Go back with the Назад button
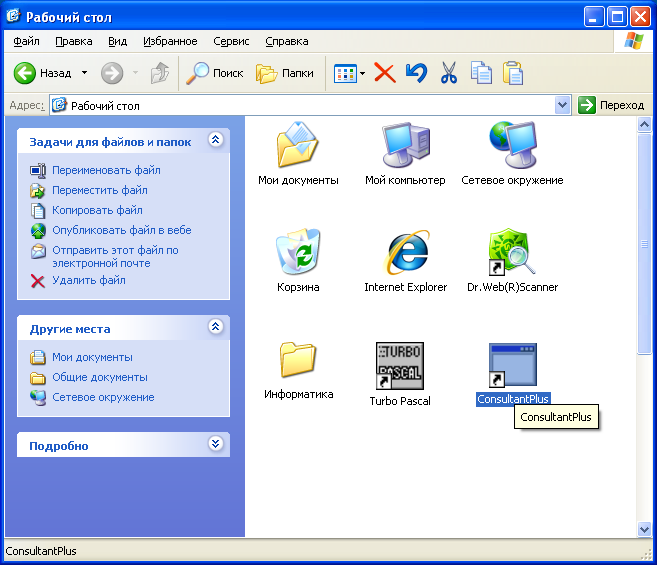 42,73
